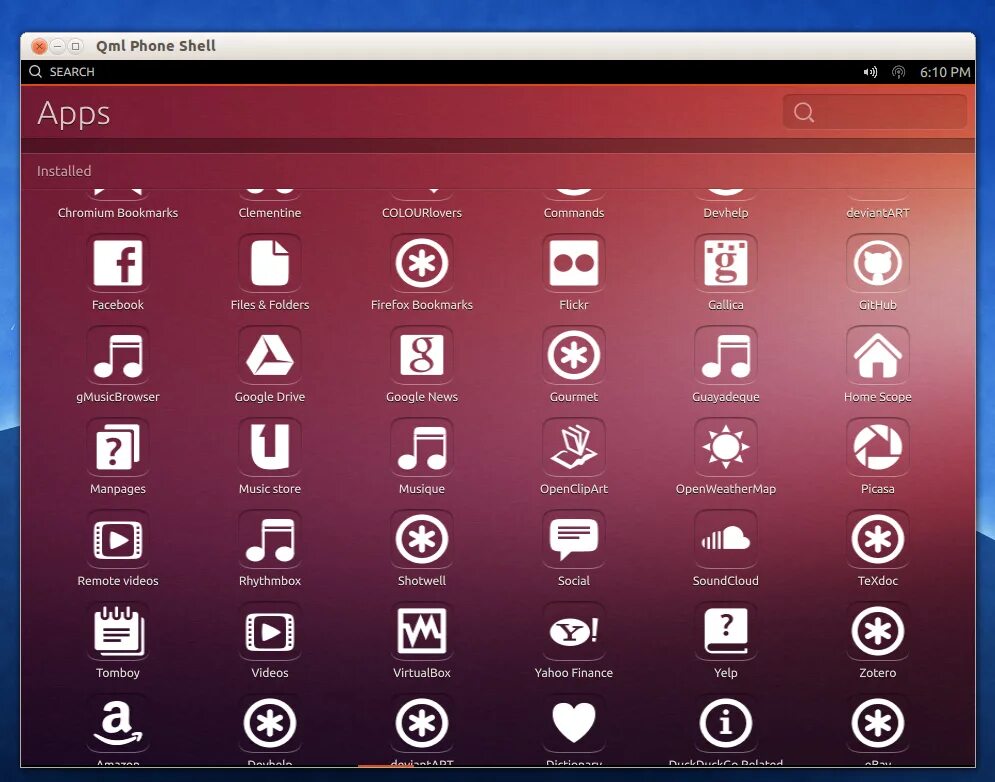
Task: Launch Files & Folders app
Action: click(270, 263)
